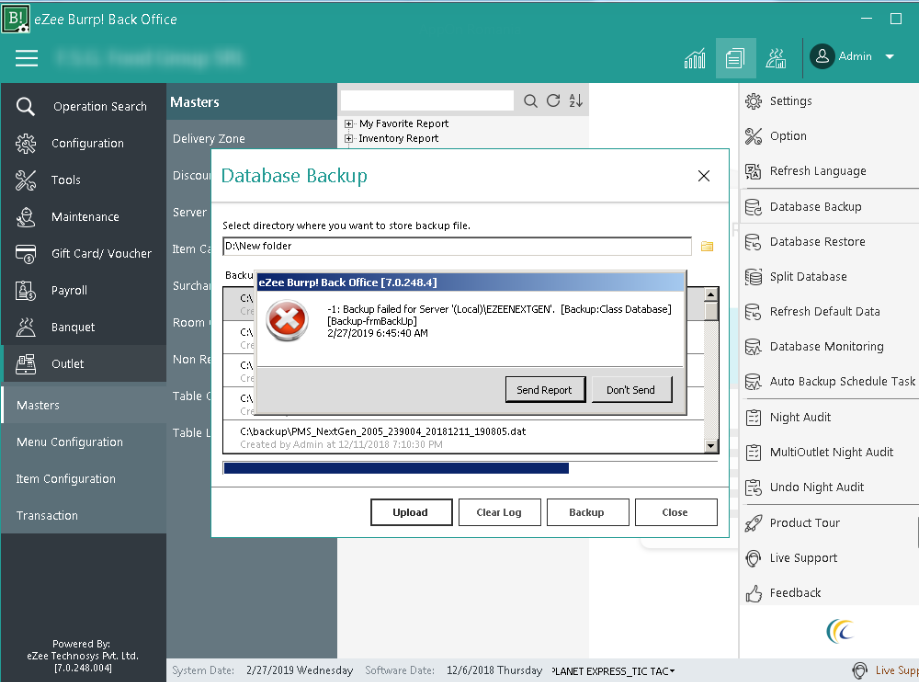This screenshot has width=919, height=682.
Task: Click the backup directory path field
Action: pos(457,246)
